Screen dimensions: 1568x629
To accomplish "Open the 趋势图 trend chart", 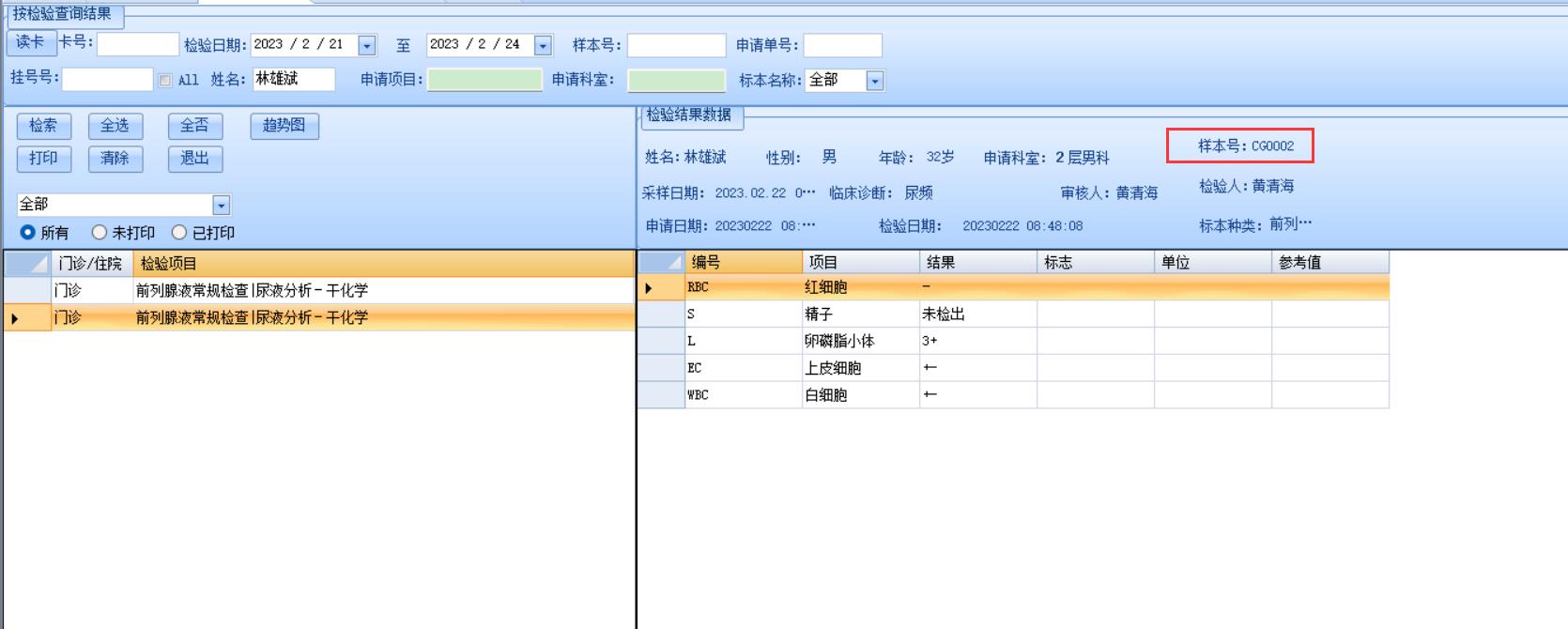I will 284,126.
